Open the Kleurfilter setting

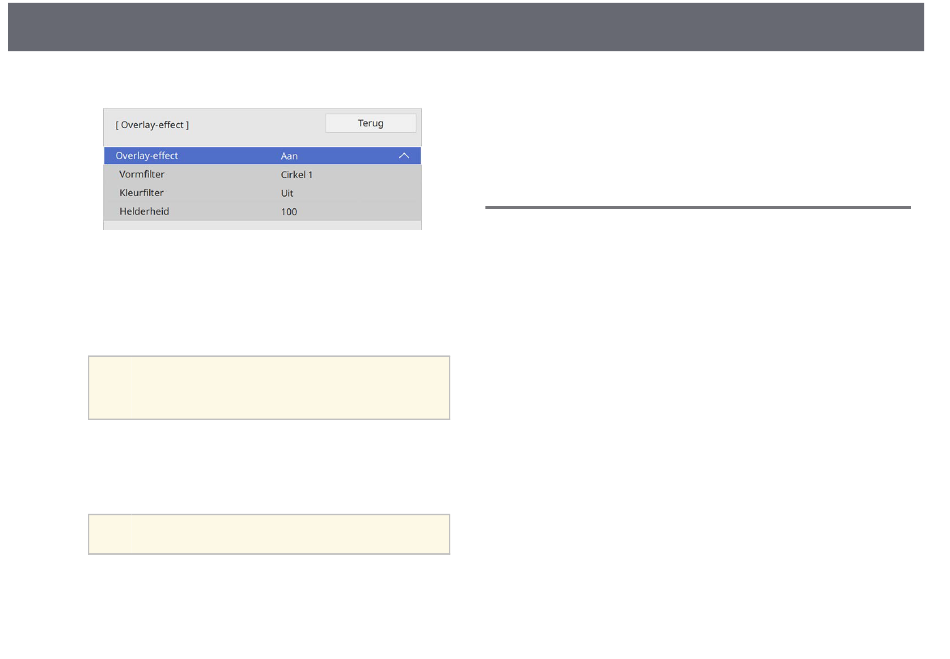[262, 193]
